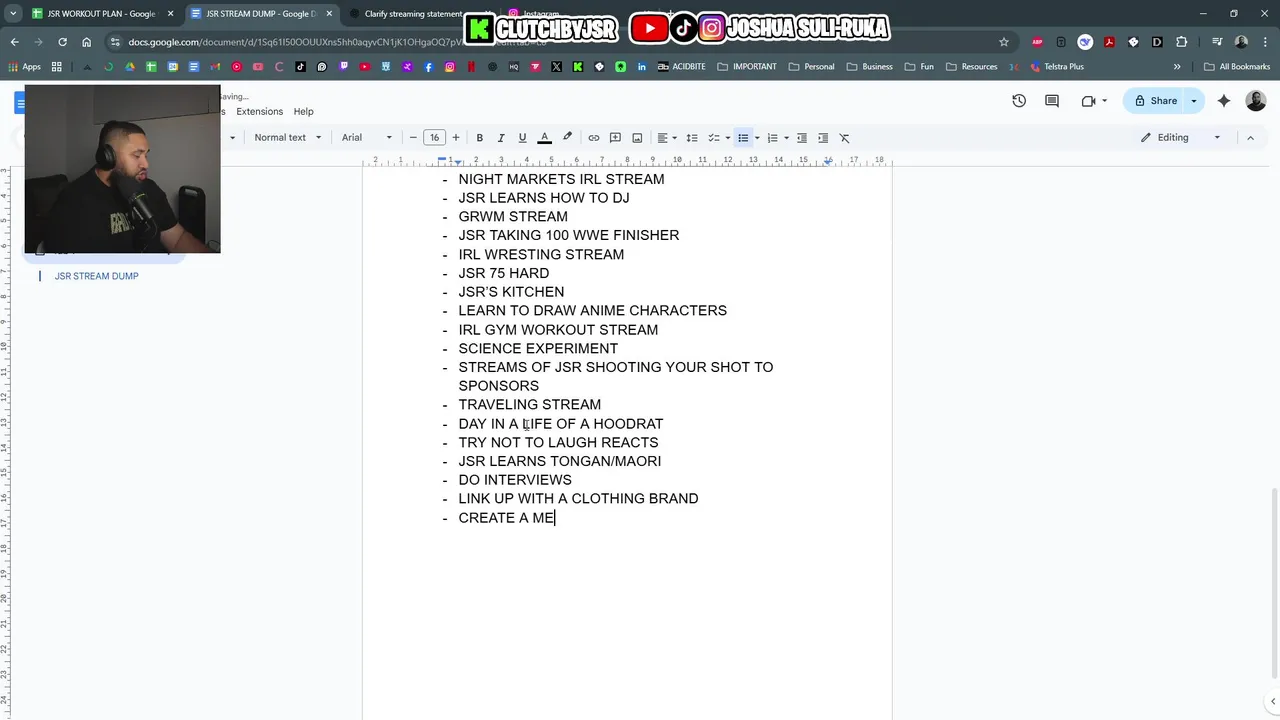Open Gemini with the sparkle icon
The image size is (1280, 720).
(x=1224, y=101)
